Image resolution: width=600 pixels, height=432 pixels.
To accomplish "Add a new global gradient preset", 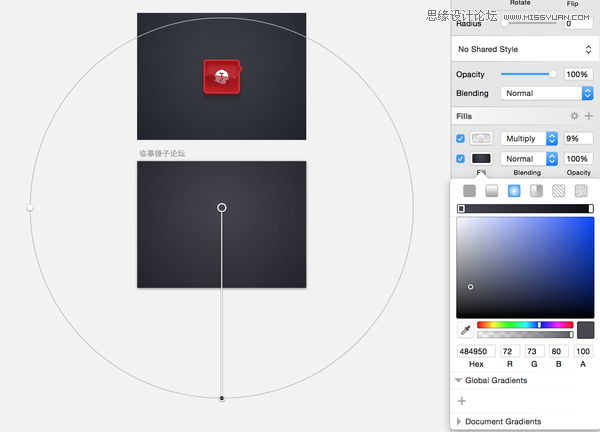I will tap(462, 401).
